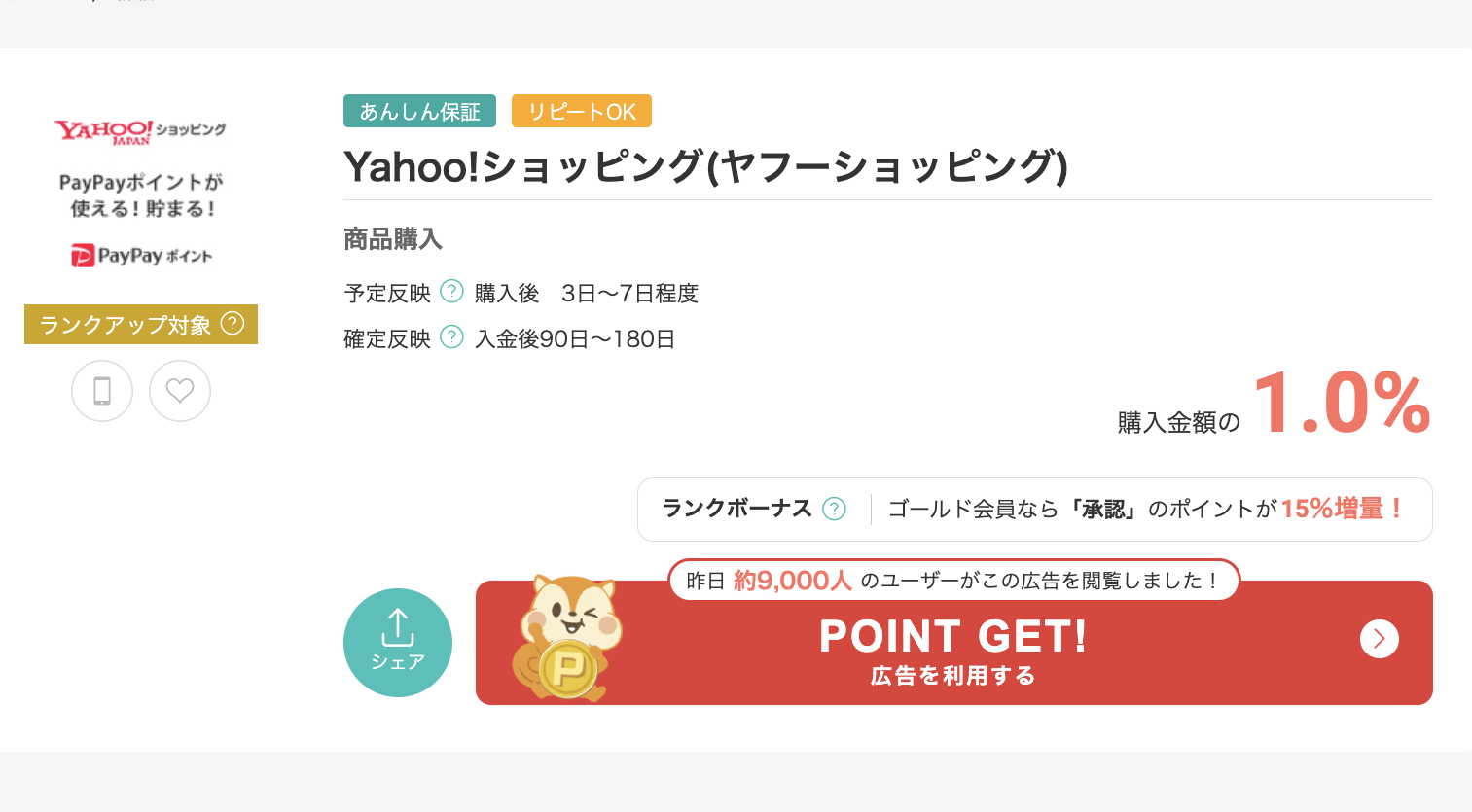Click the 15%増量！ rank bonus text
The height and width of the screenshot is (812, 1472).
[x=1342, y=509]
